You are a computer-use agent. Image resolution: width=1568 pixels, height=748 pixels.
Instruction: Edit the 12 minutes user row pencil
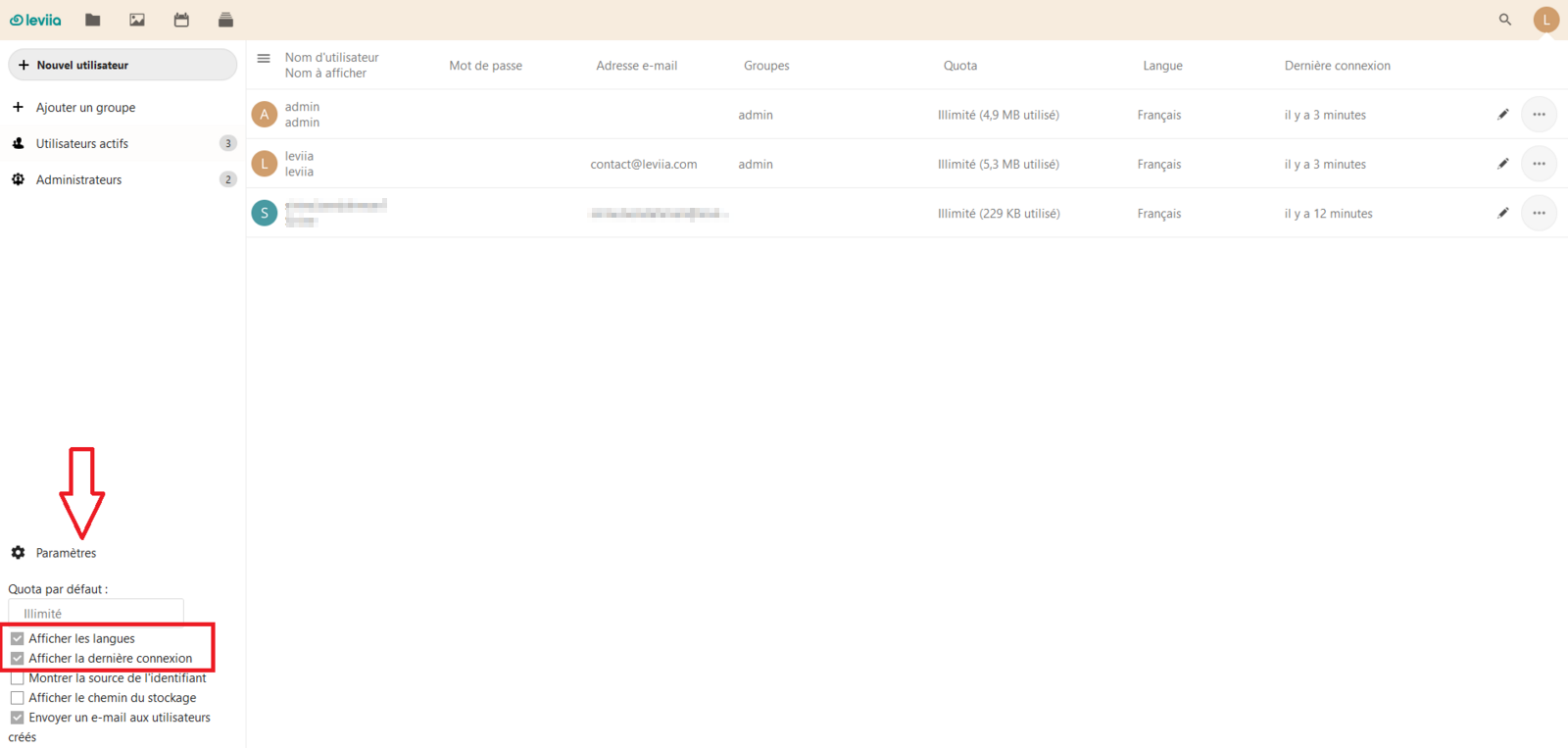click(x=1503, y=213)
